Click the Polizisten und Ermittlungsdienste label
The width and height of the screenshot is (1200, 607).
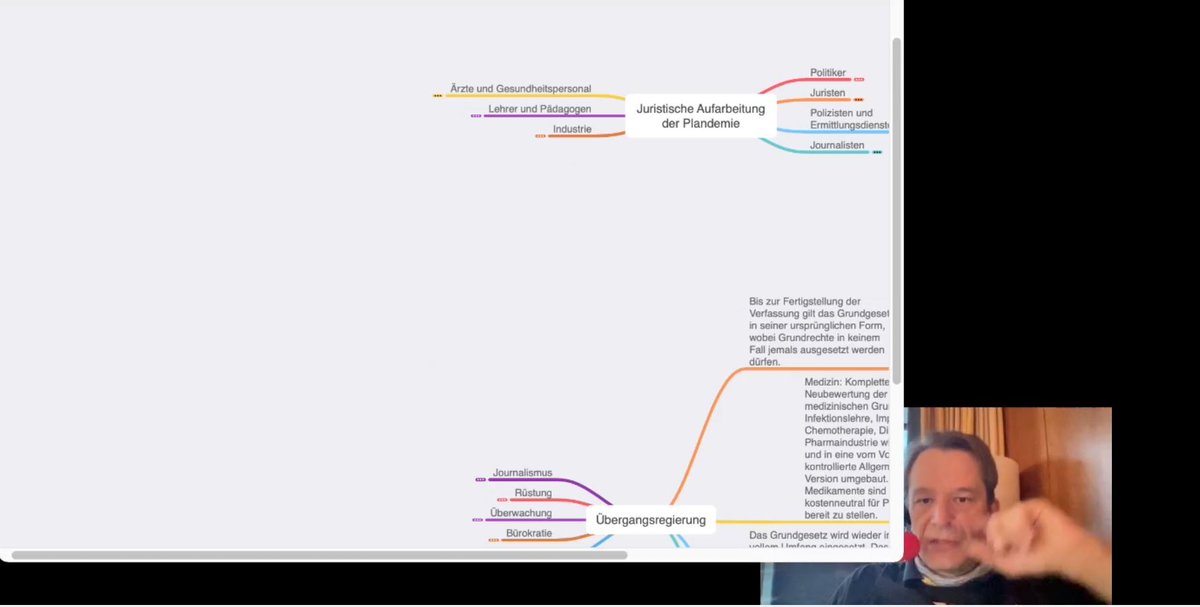848,119
